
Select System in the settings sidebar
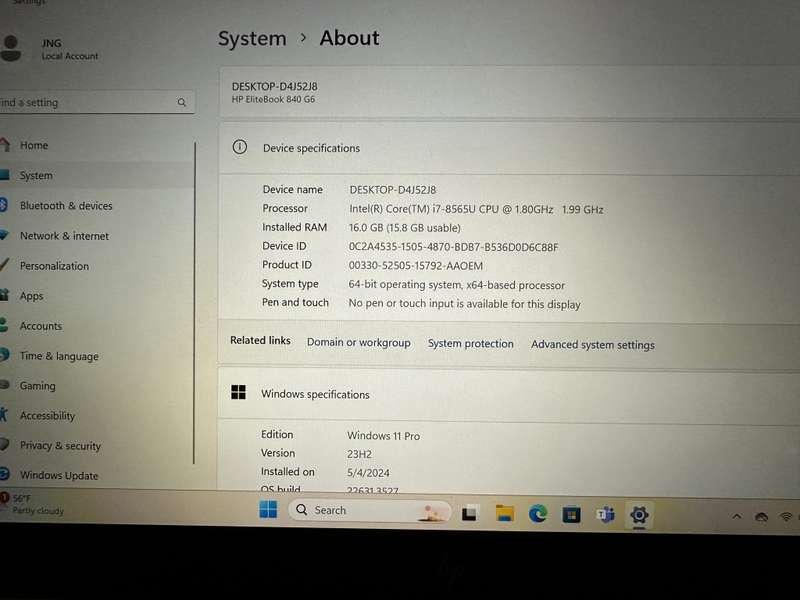click(x=96, y=176)
